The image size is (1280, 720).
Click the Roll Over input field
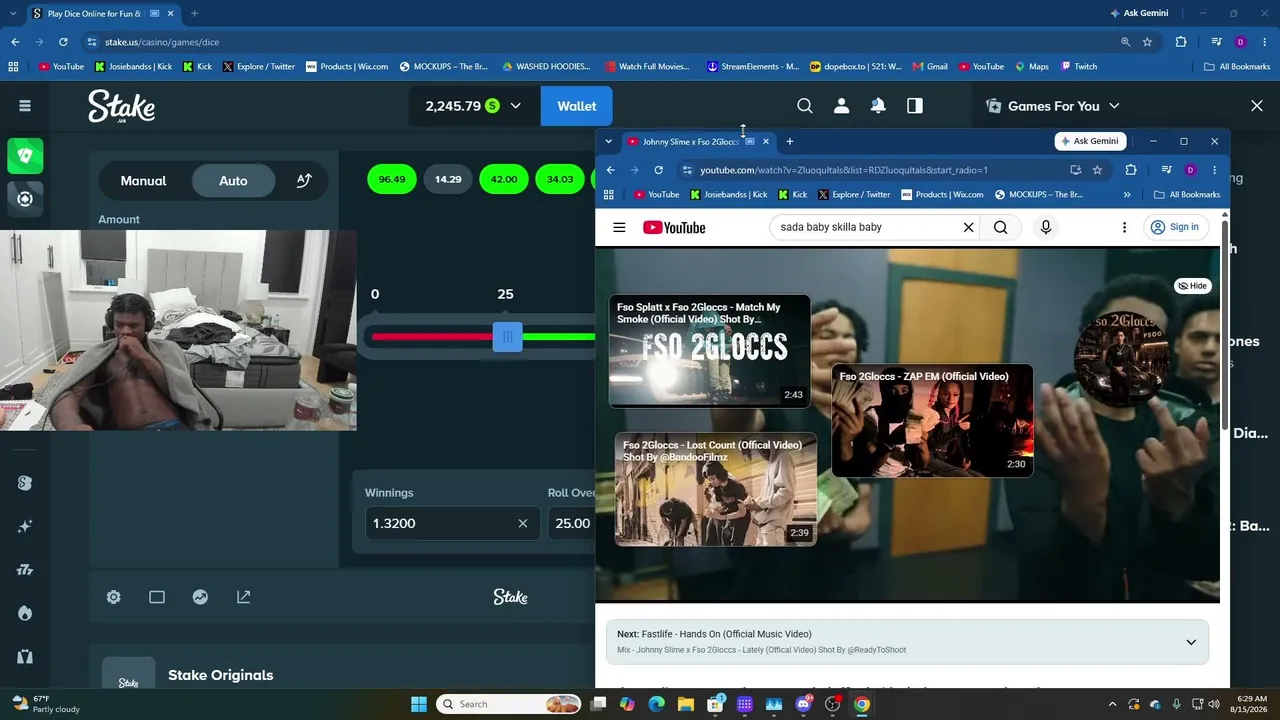click(572, 523)
